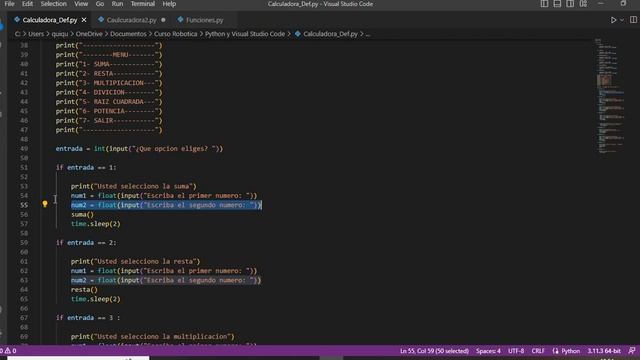Screen dimensions: 640x360
Task: Click the print '1- SUMA' menu line
Action: [x=109, y=64]
